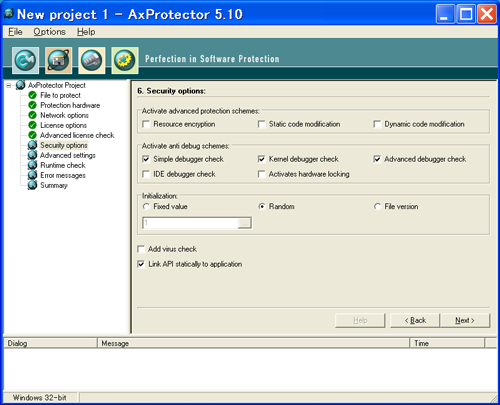The image size is (500, 405).
Task: Click the first teal CodeMeter toolbar icon
Action: tap(26, 60)
